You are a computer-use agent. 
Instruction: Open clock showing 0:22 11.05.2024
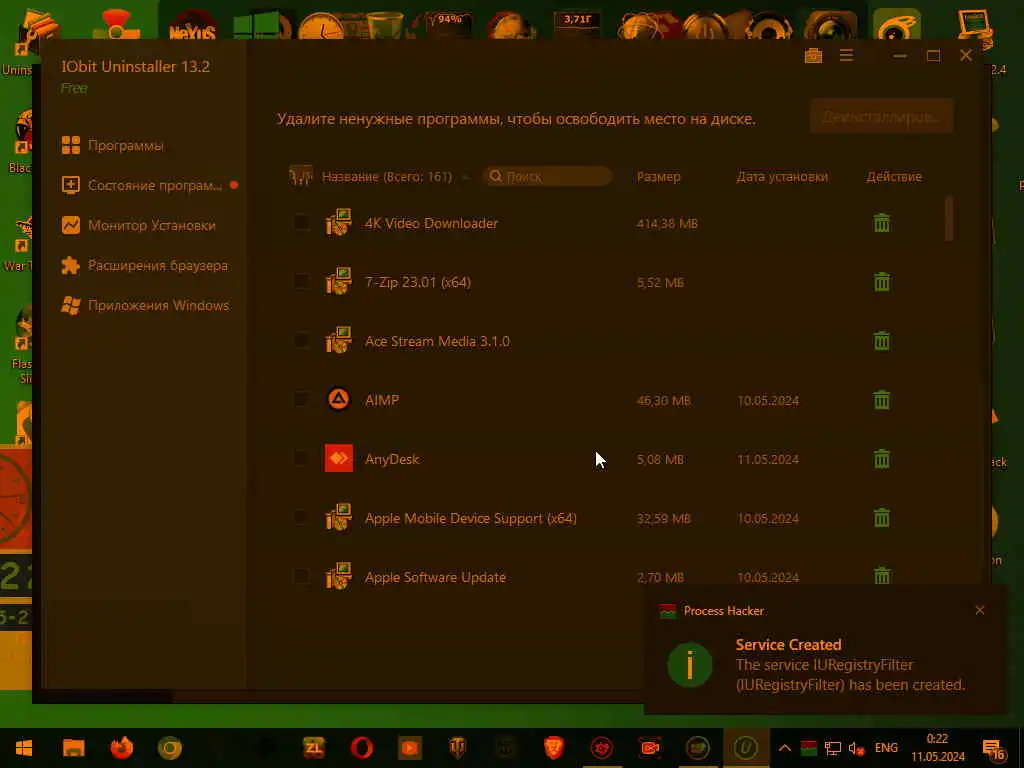point(938,748)
